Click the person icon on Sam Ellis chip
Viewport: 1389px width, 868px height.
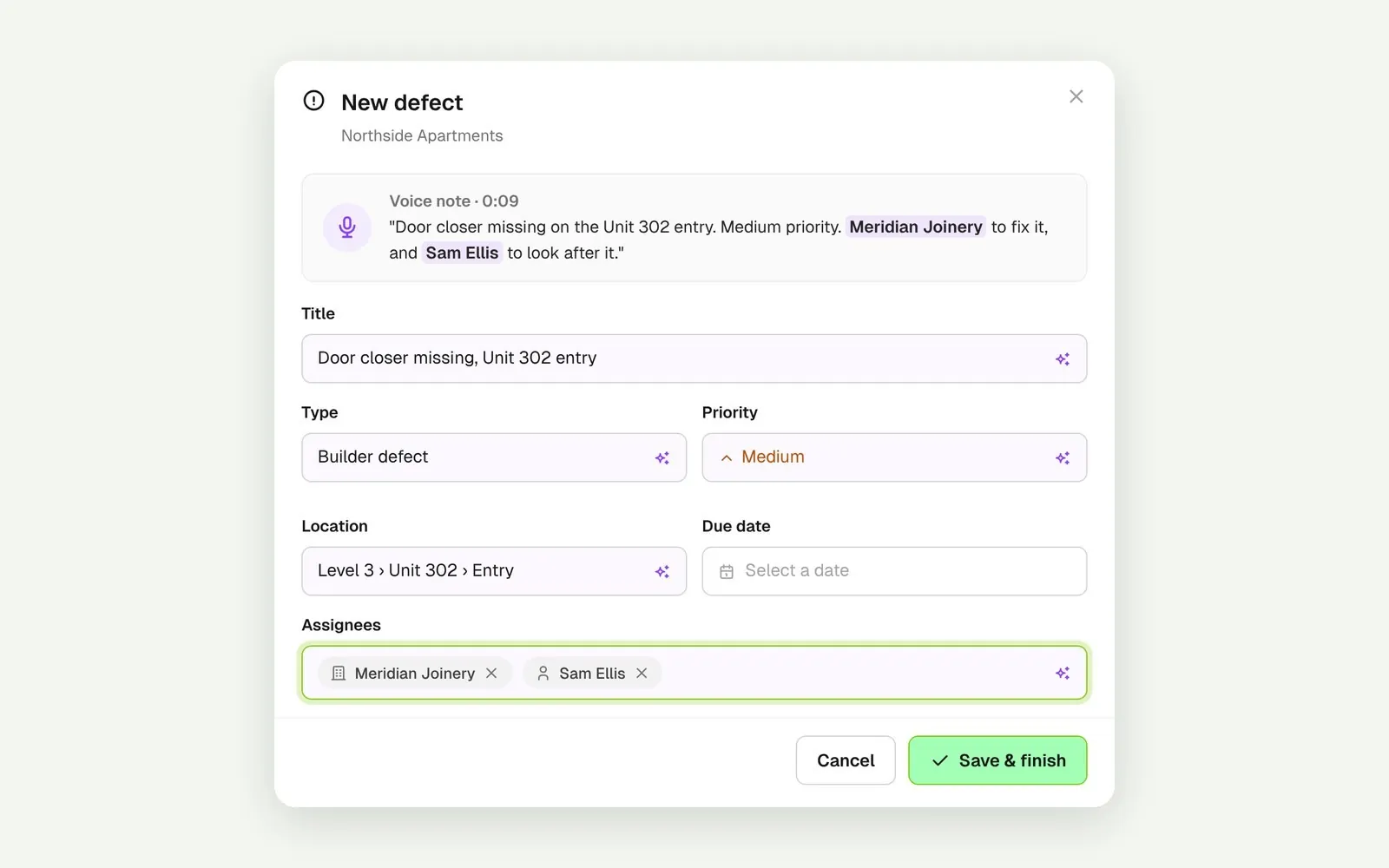click(x=543, y=673)
